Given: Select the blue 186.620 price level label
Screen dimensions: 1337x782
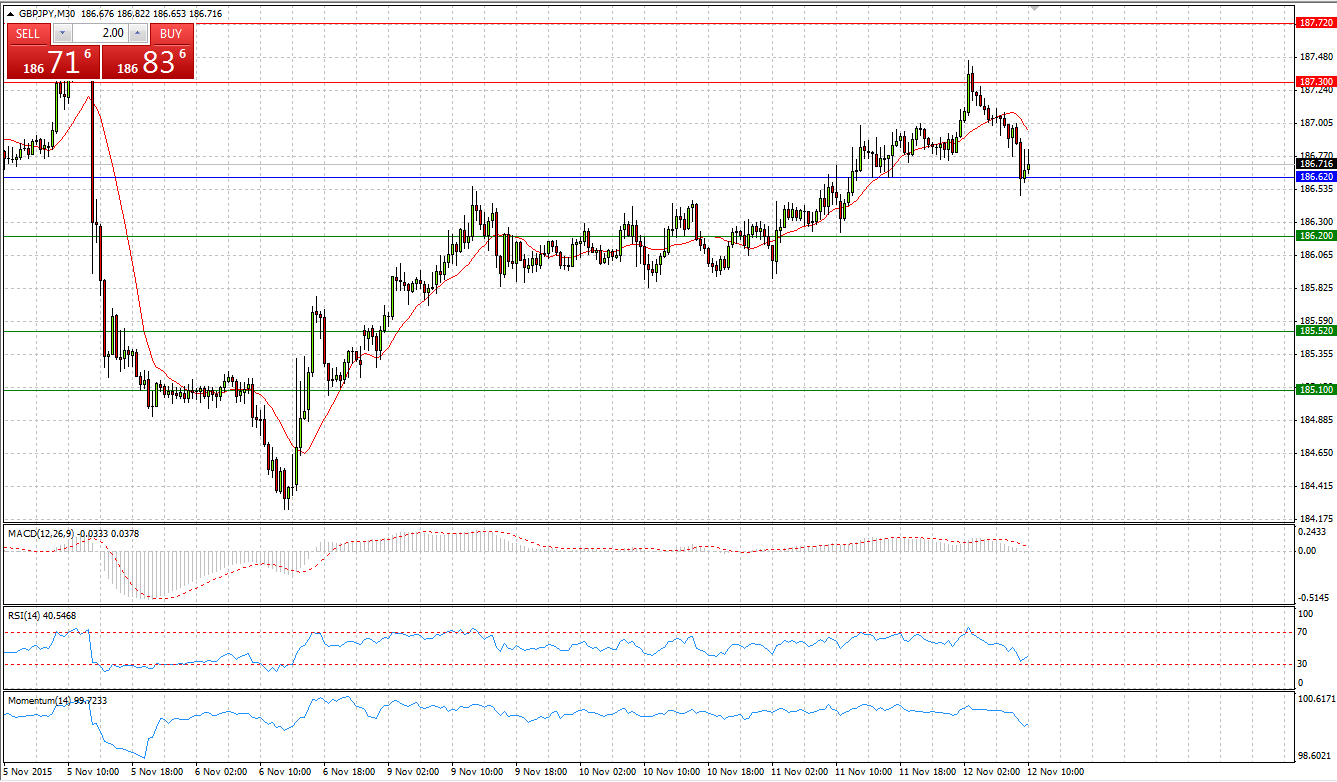Looking at the screenshot, I should pyautogui.click(x=1315, y=176).
